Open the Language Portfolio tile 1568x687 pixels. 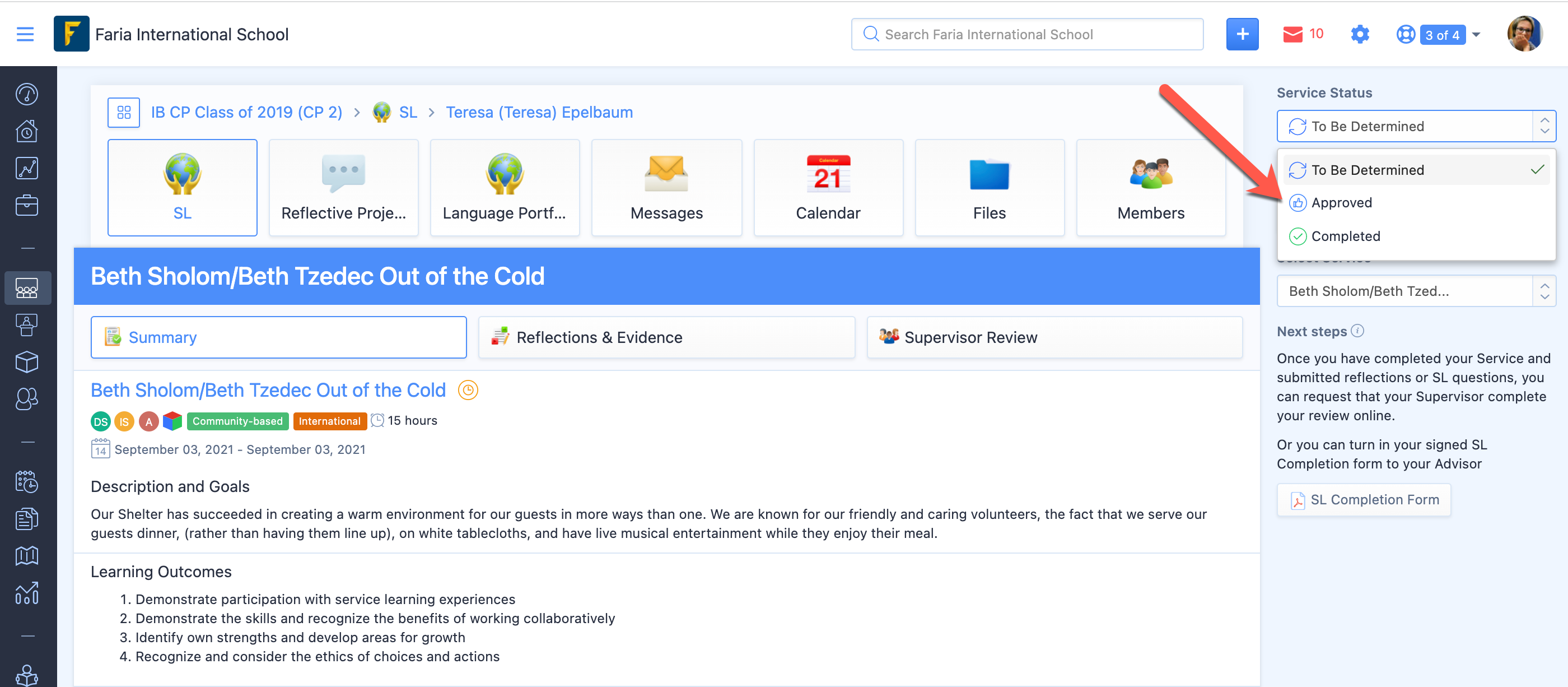[x=505, y=188]
